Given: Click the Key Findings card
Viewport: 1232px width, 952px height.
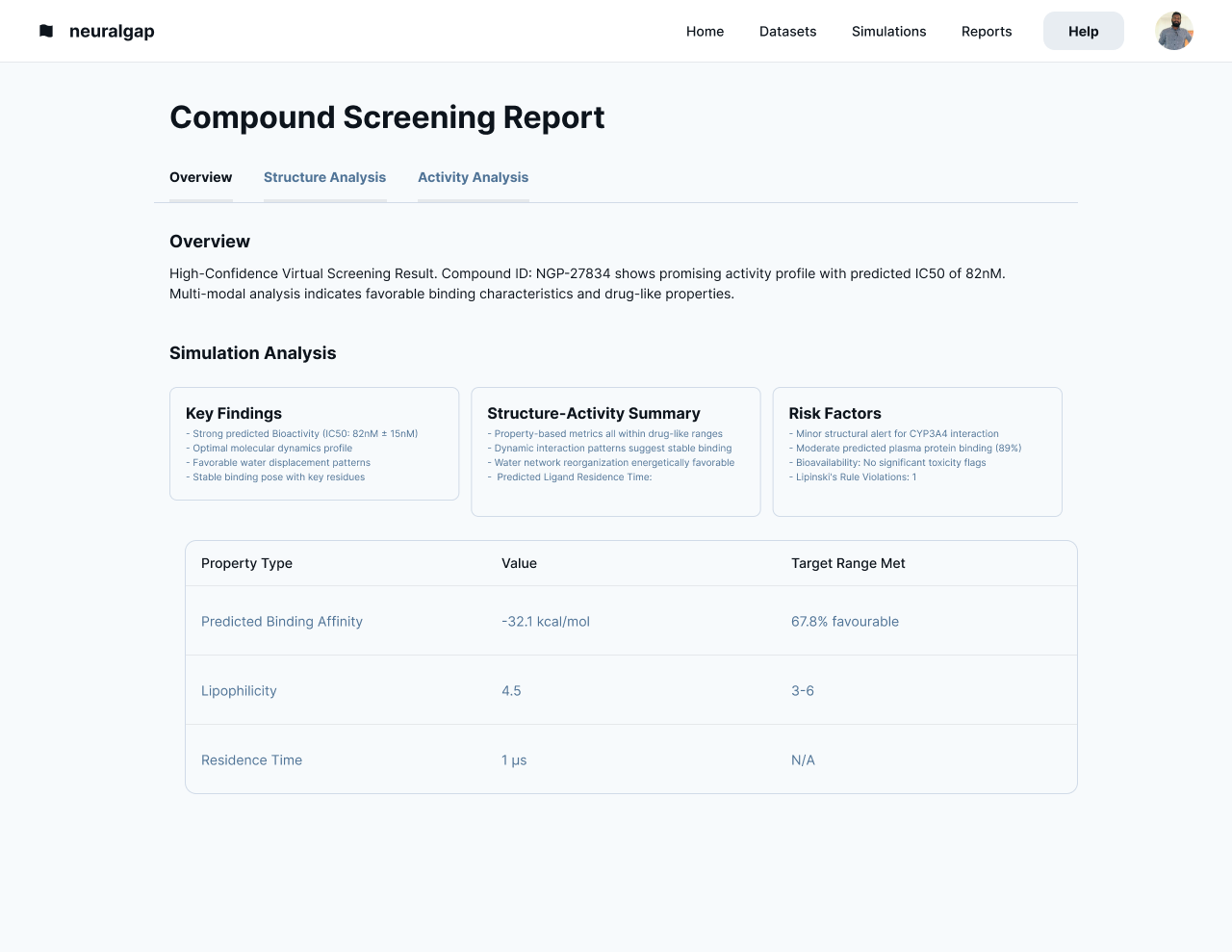Looking at the screenshot, I should click(x=314, y=444).
